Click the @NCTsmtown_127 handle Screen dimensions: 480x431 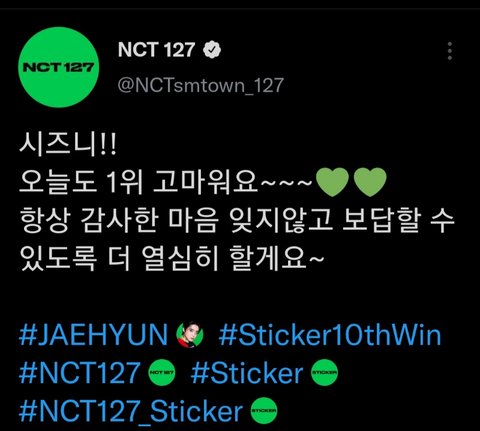(x=201, y=85)
